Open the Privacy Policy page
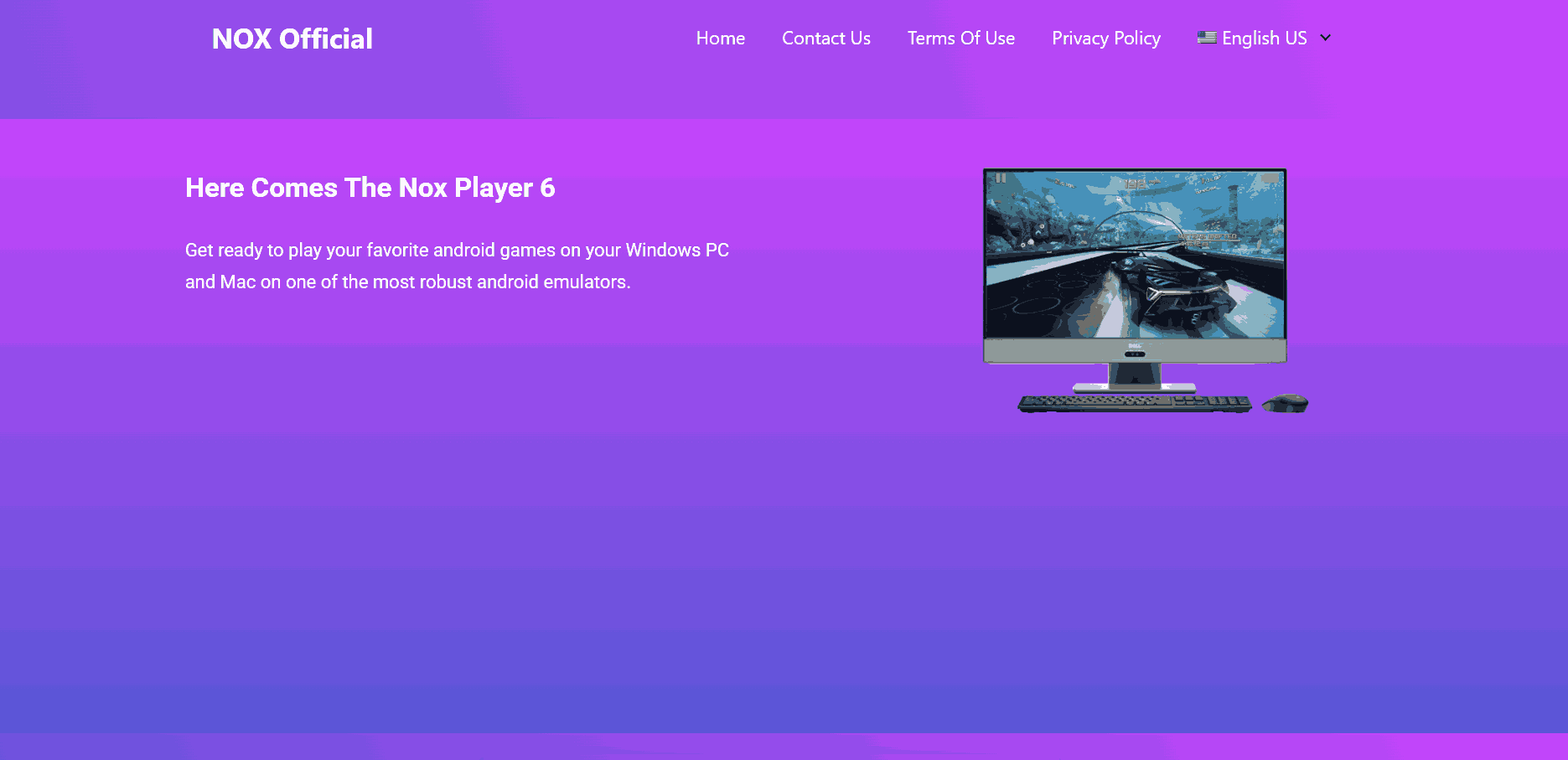 1106,39
